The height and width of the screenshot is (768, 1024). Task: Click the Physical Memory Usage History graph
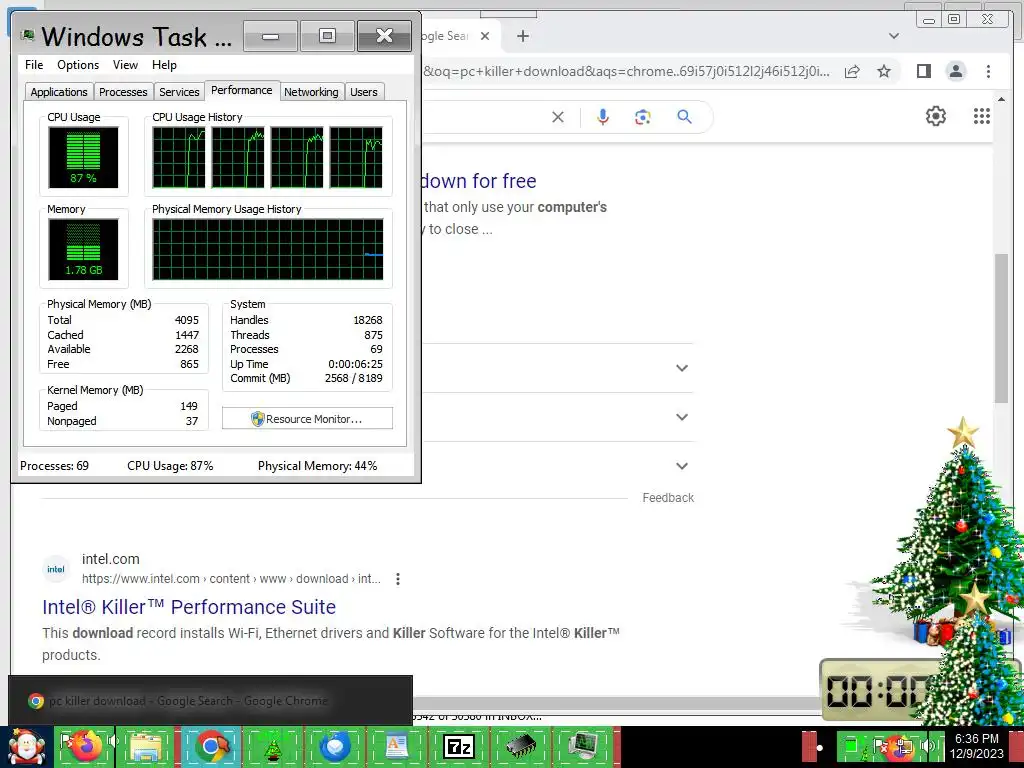(268, 249)
